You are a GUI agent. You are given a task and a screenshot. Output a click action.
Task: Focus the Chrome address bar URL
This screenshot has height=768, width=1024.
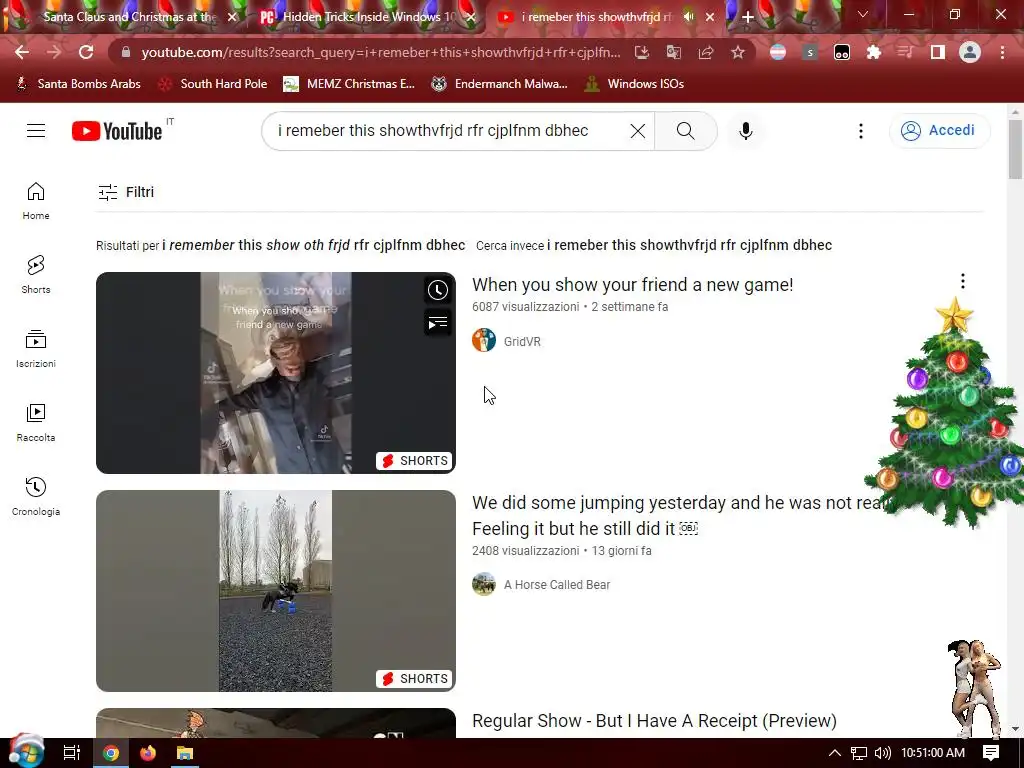coord(380,52)
